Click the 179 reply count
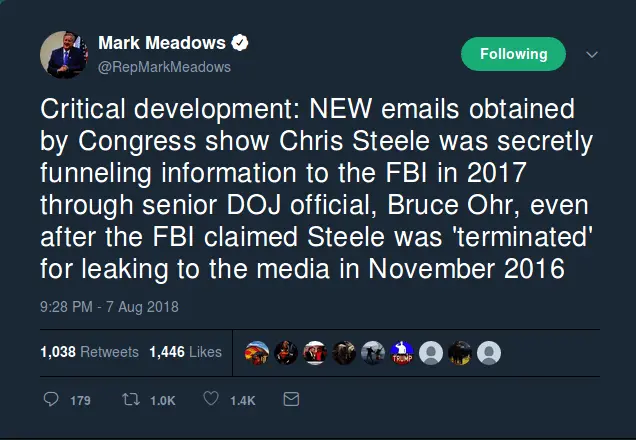636x440 pixels. [81, 401]
